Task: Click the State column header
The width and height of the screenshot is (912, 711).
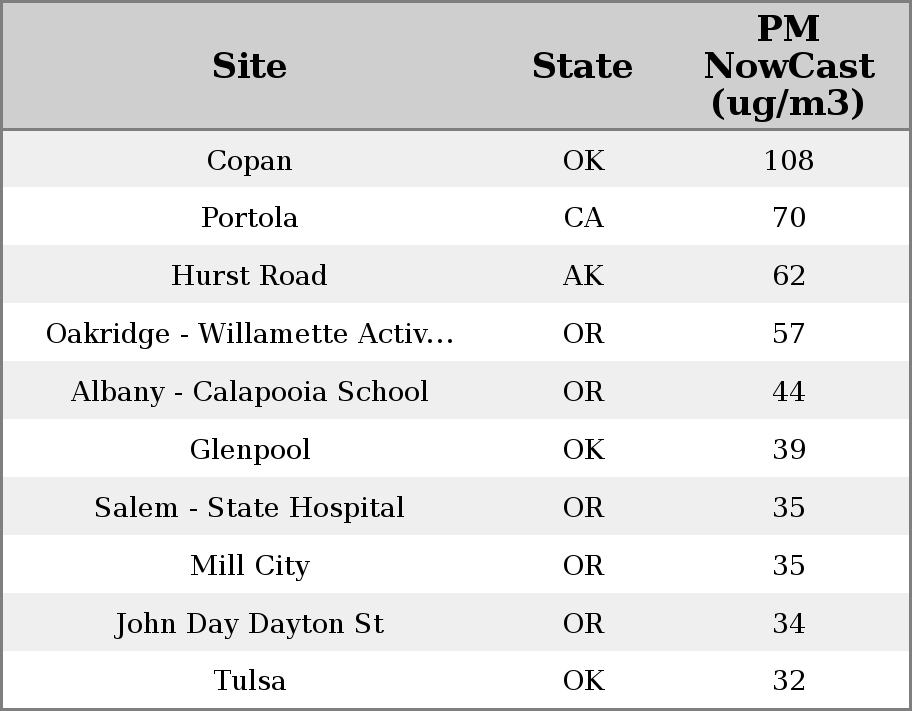Action: 582,66
